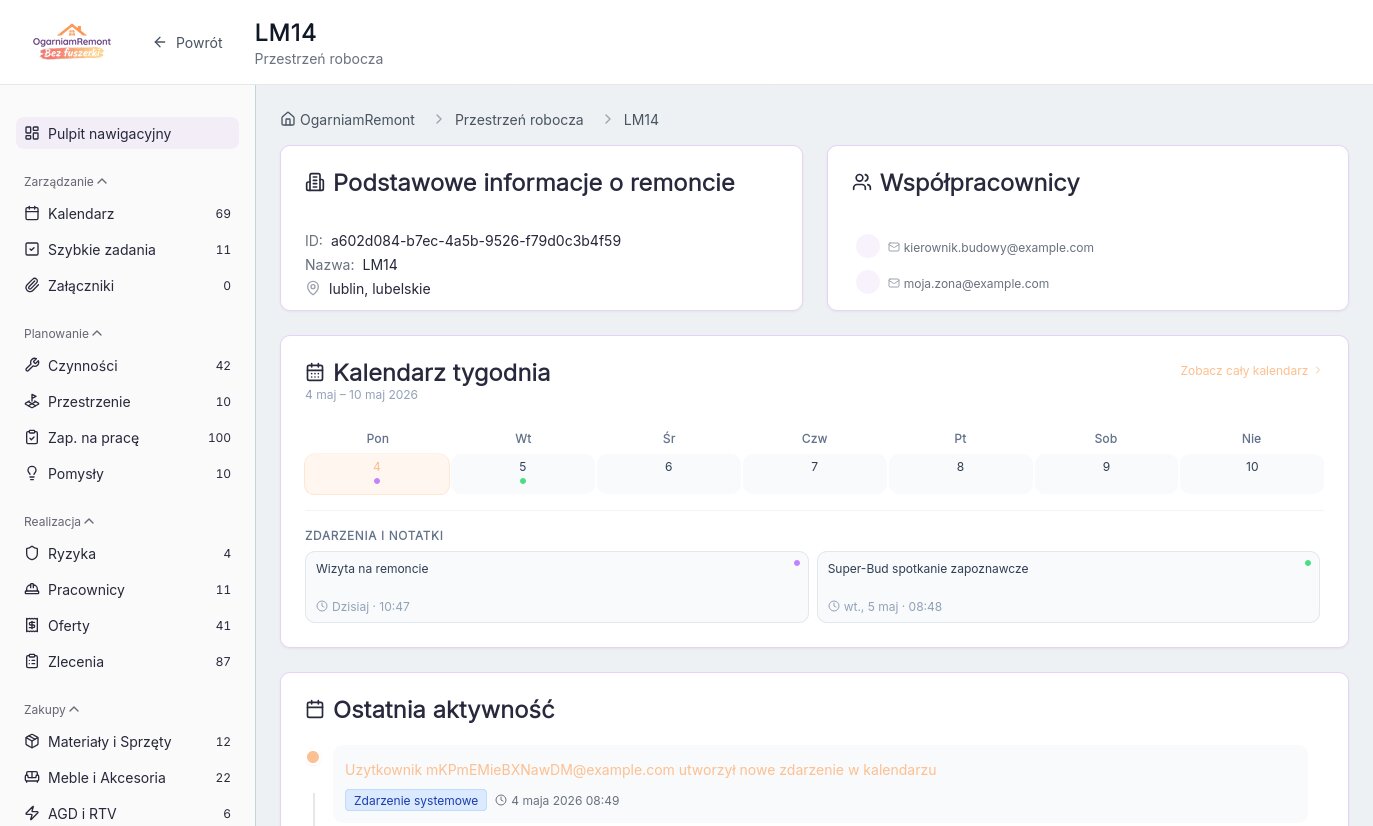Select Saturday 9 in the week calendar
Viewport: 1373px width, 826px height.
(1106, 474)
